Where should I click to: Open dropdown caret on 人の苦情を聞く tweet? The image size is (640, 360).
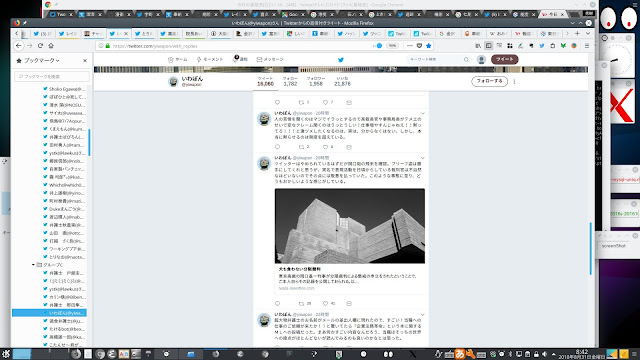(422, 113)
